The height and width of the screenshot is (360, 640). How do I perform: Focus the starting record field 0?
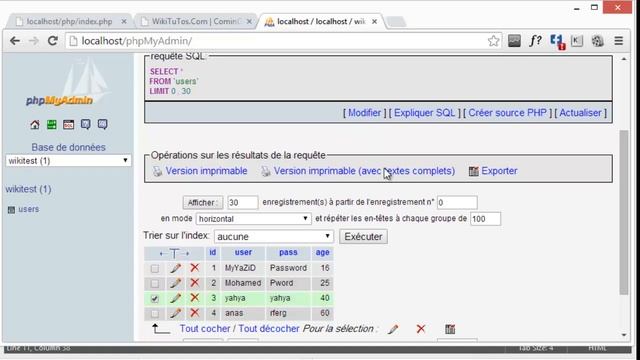pyautogui.click(x=457, y=202)
